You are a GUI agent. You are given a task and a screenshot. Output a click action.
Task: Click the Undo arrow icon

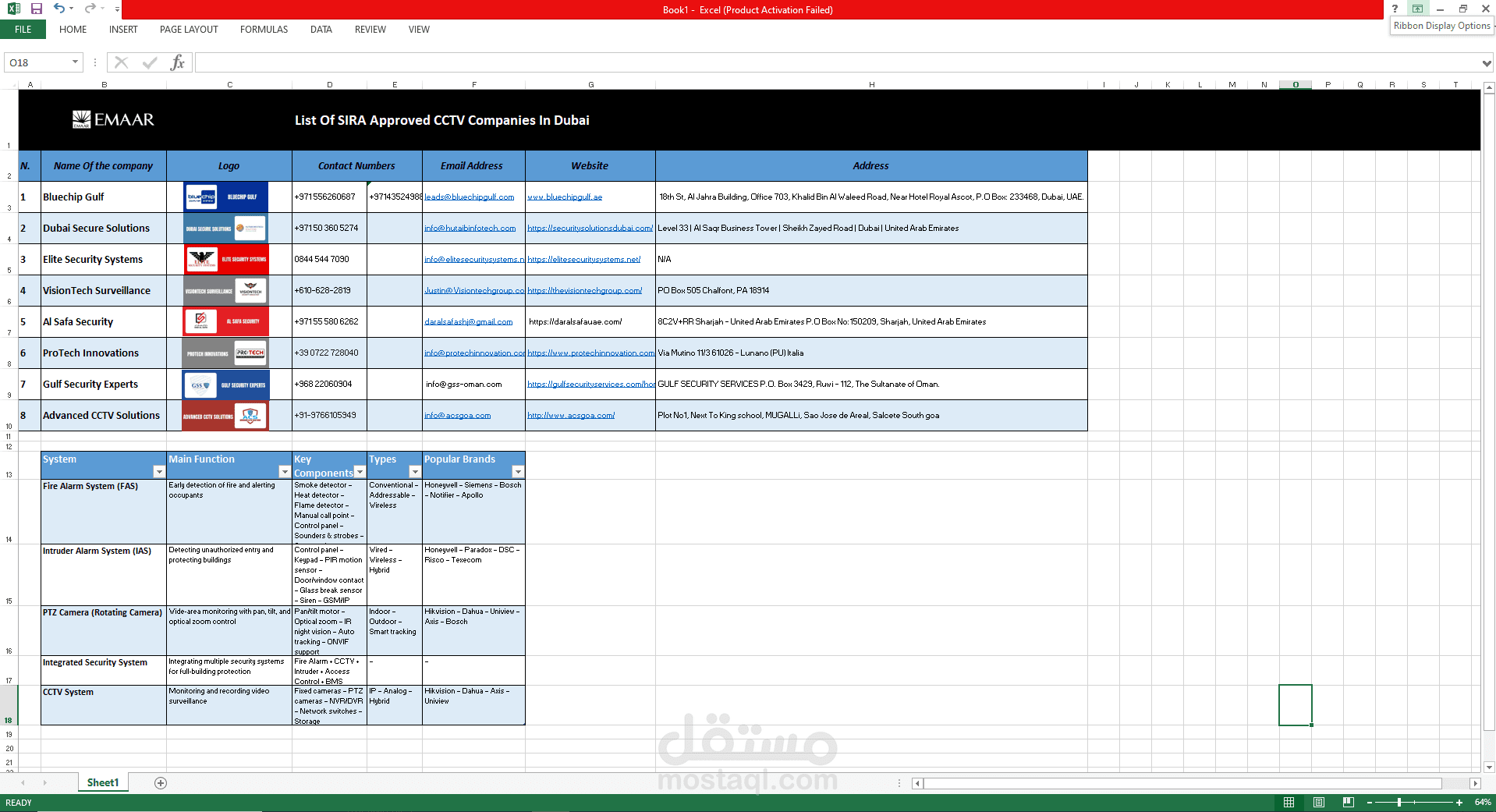click(x=59, y=9)
